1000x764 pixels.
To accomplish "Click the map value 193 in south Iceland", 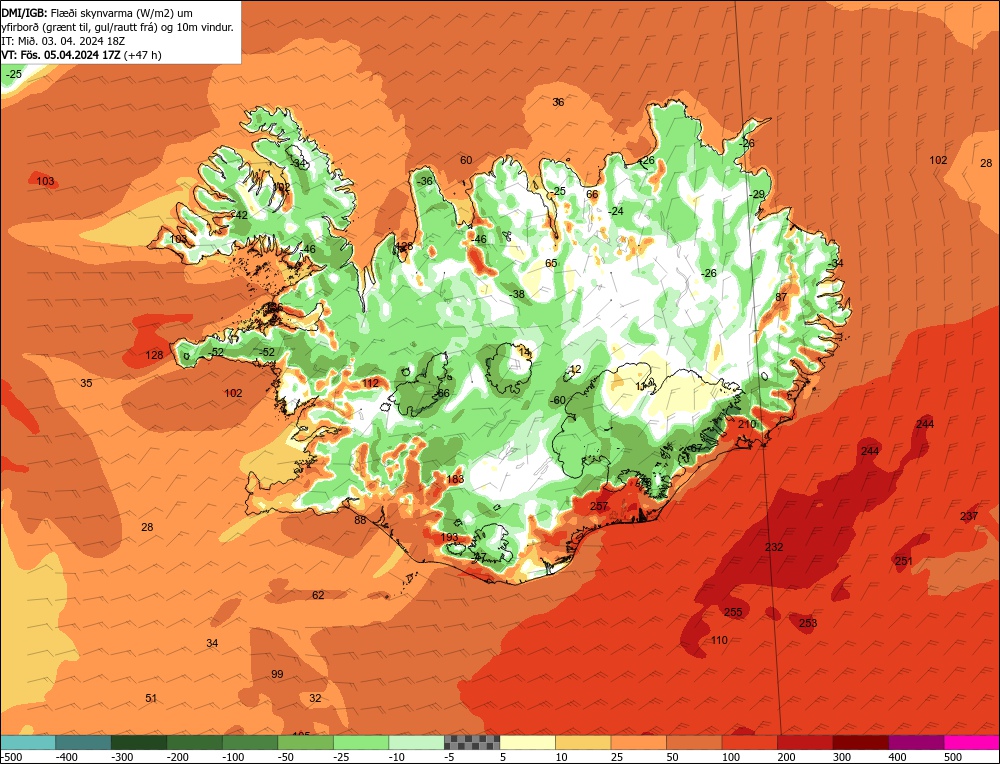I will click(x=450, y=538).
